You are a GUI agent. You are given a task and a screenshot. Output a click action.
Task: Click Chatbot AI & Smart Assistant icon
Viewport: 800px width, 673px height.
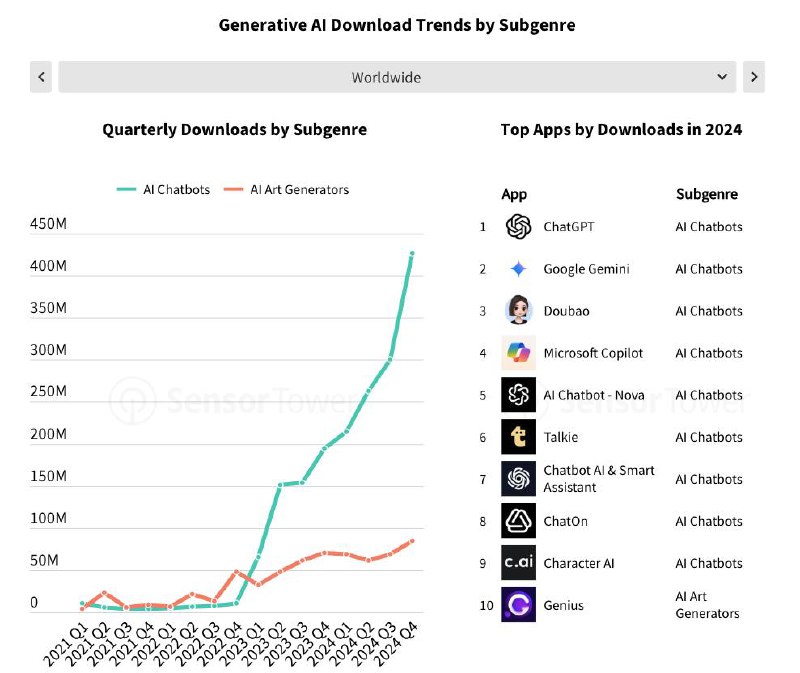518,479
